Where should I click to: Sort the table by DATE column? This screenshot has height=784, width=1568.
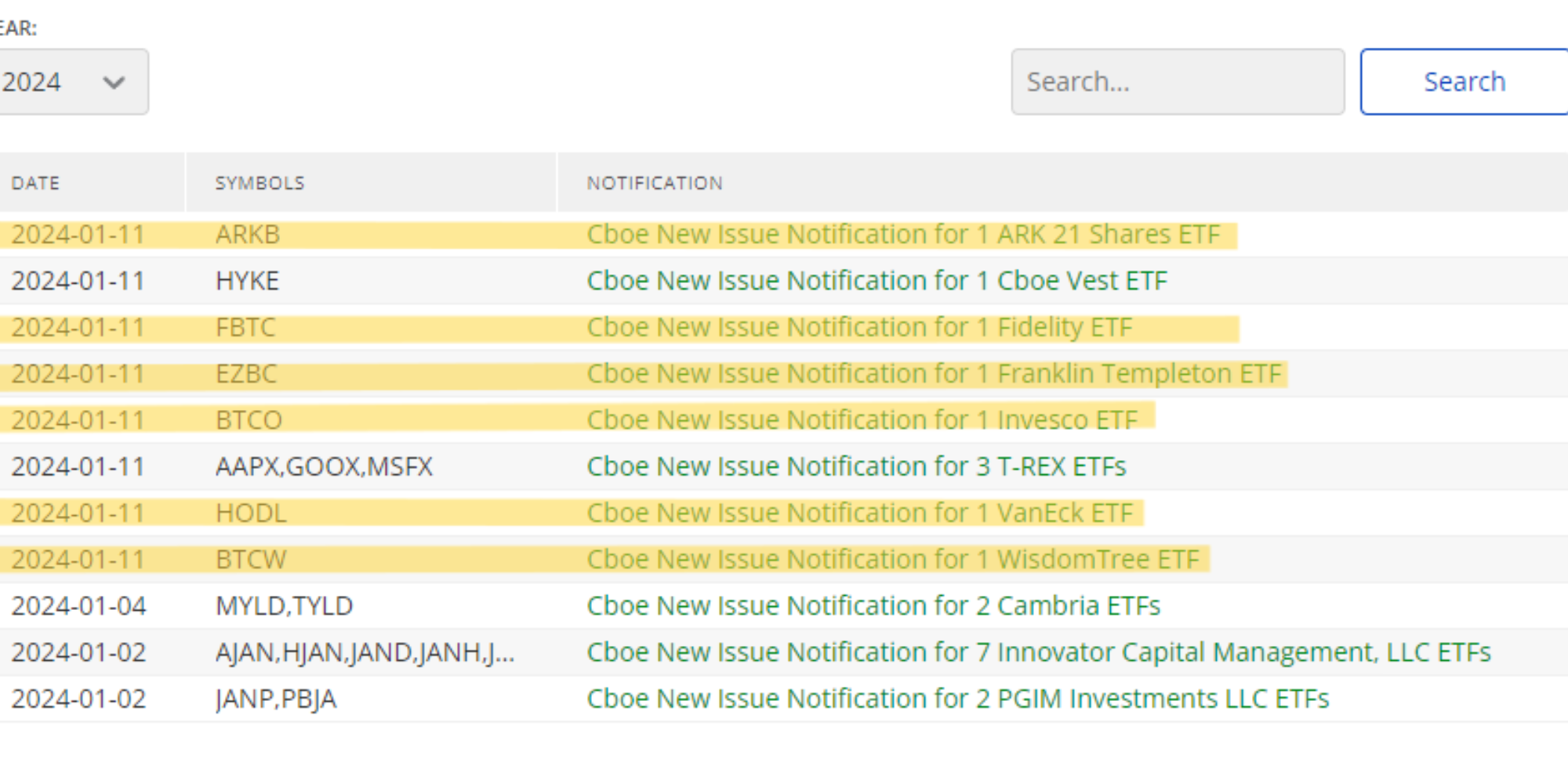click(x=34, y=183)
